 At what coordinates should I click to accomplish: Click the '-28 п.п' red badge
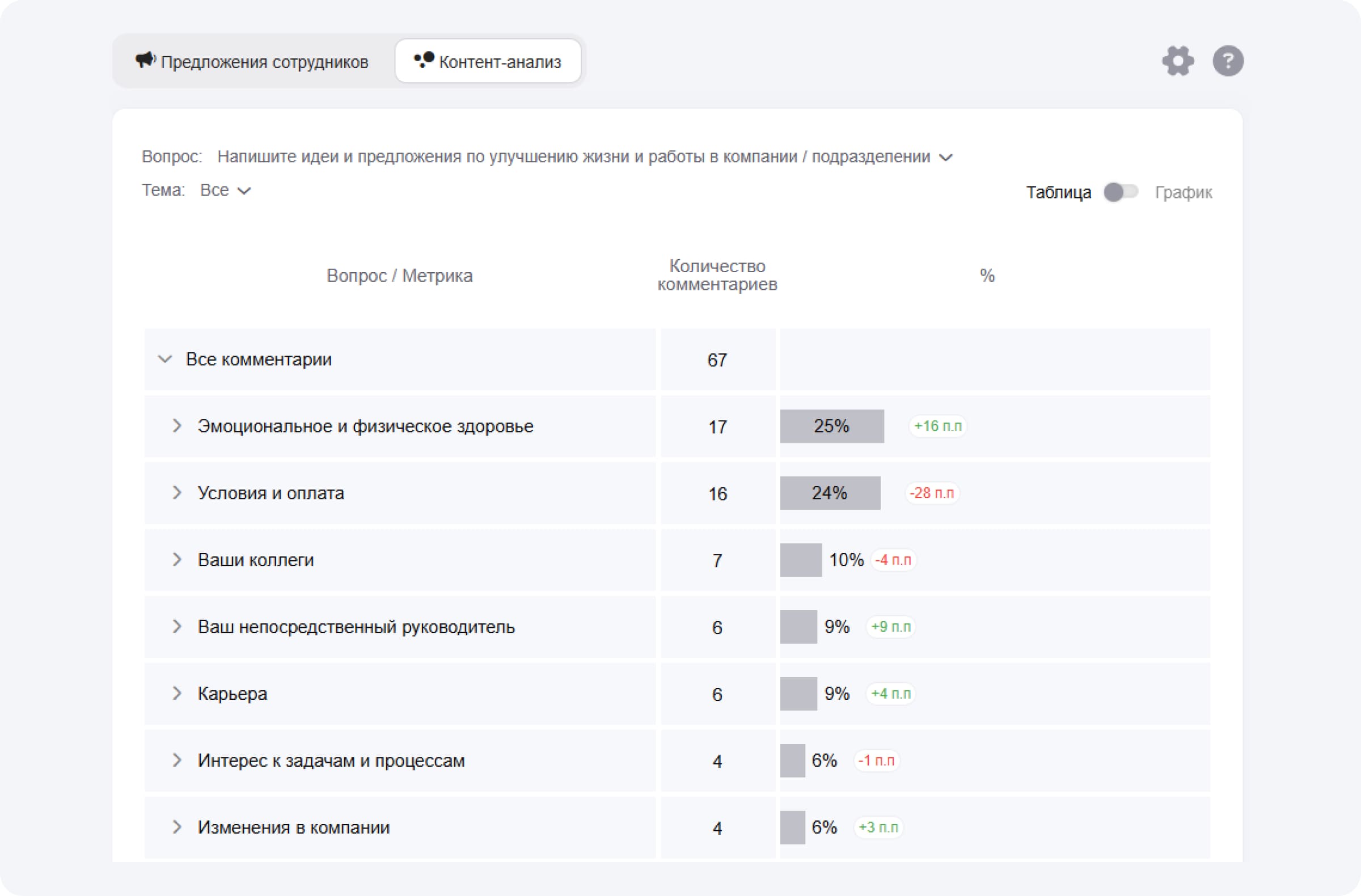(x=932, y=493)
